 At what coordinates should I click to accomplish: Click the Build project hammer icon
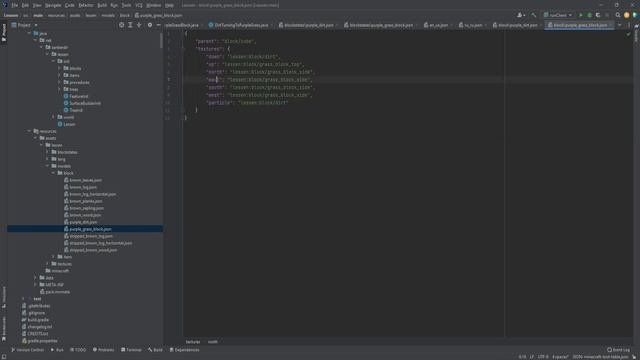pos(533,15)
